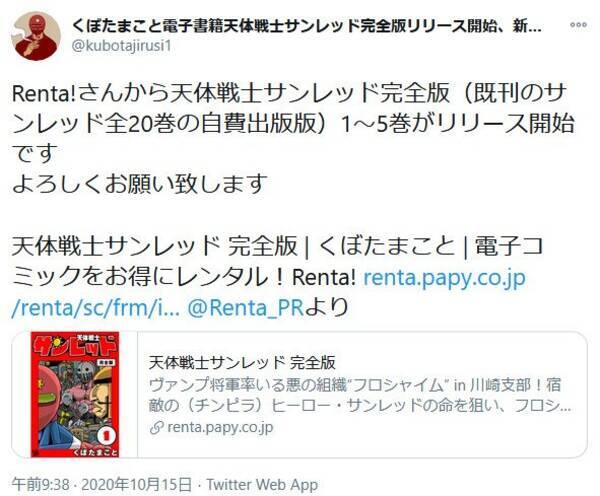The image size is (600, 496).
Task: Click the tweet body text about Renta!
Action: (293, 124)
